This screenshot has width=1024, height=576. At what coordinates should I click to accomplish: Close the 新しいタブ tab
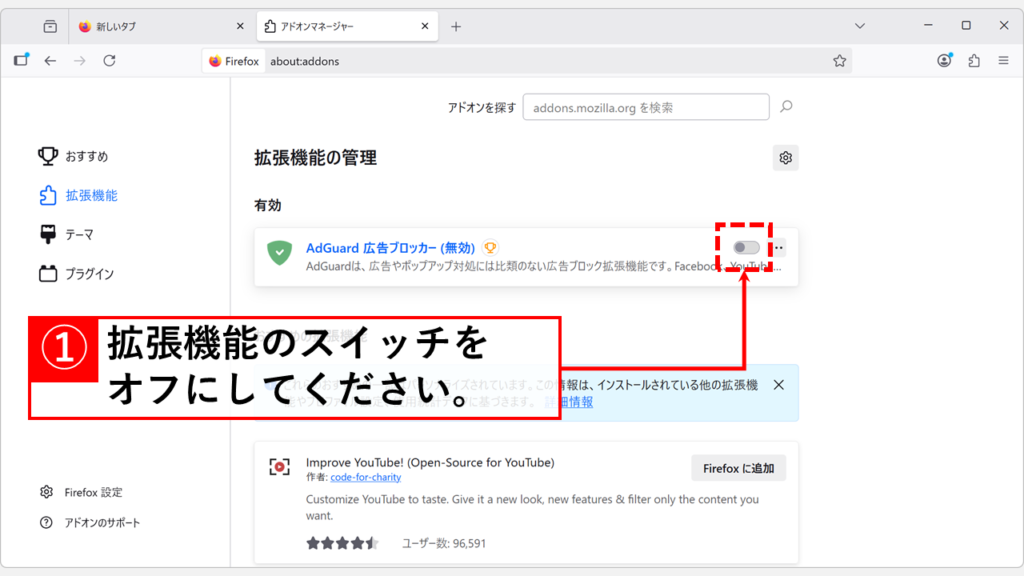[240, 26]
